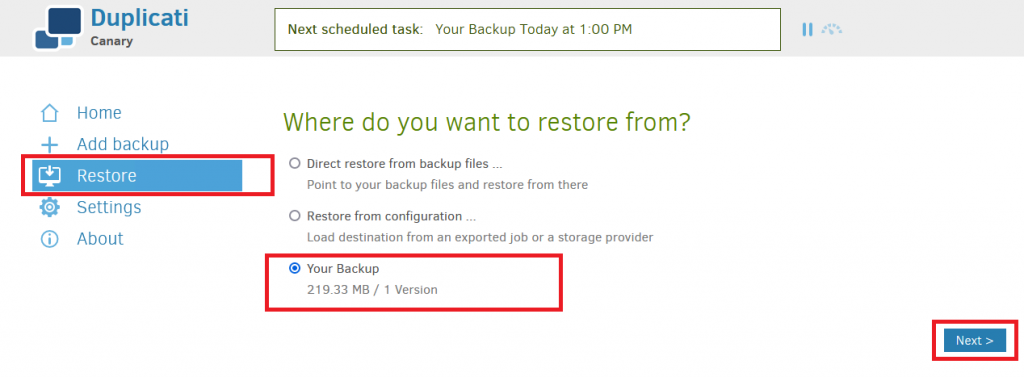
Task: Click the Duplicati title link
Action: tap(140, 18)
